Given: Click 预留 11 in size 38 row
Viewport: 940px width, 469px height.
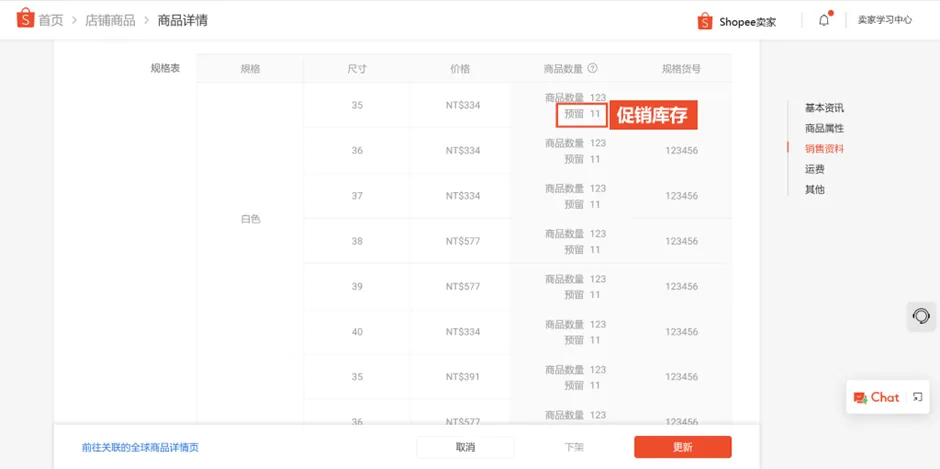Looking at the screenshot, I should (x=582, y=249).
